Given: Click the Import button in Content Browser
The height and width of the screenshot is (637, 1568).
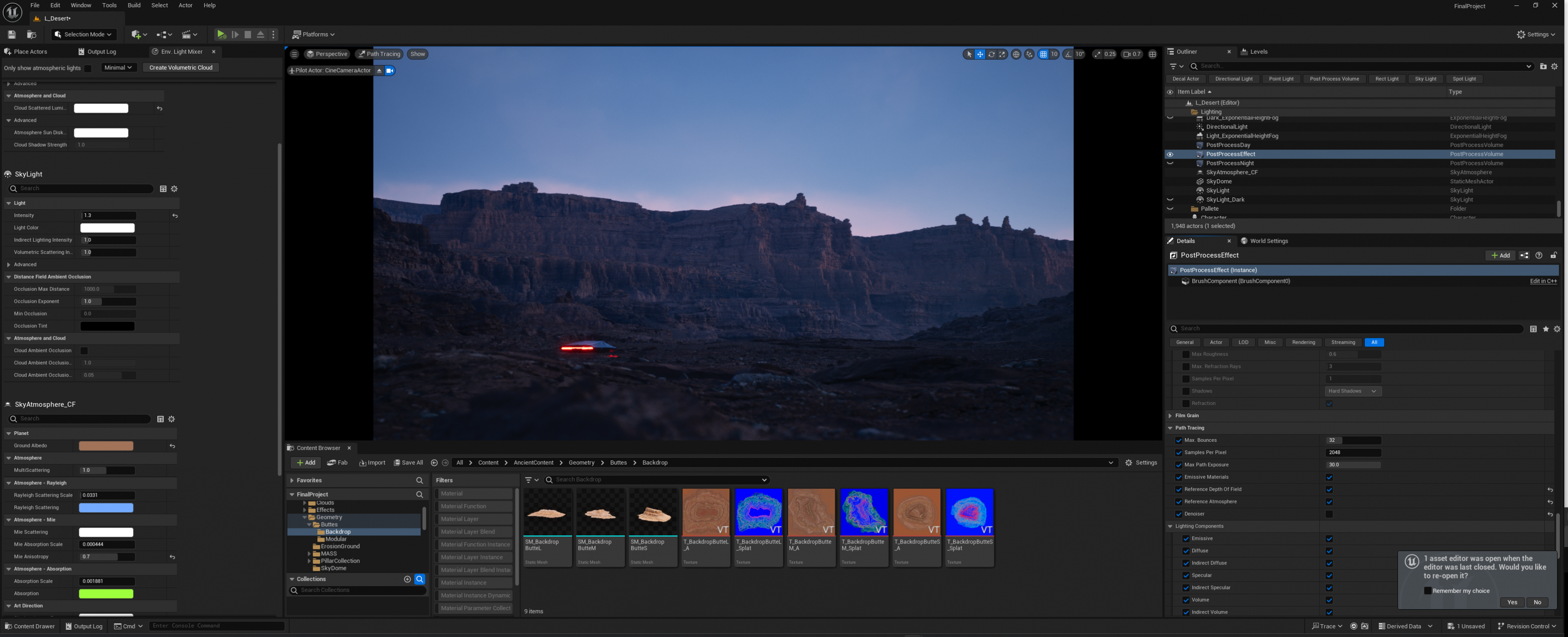Looking at the screenshot, I should click(x=372, y=463).
